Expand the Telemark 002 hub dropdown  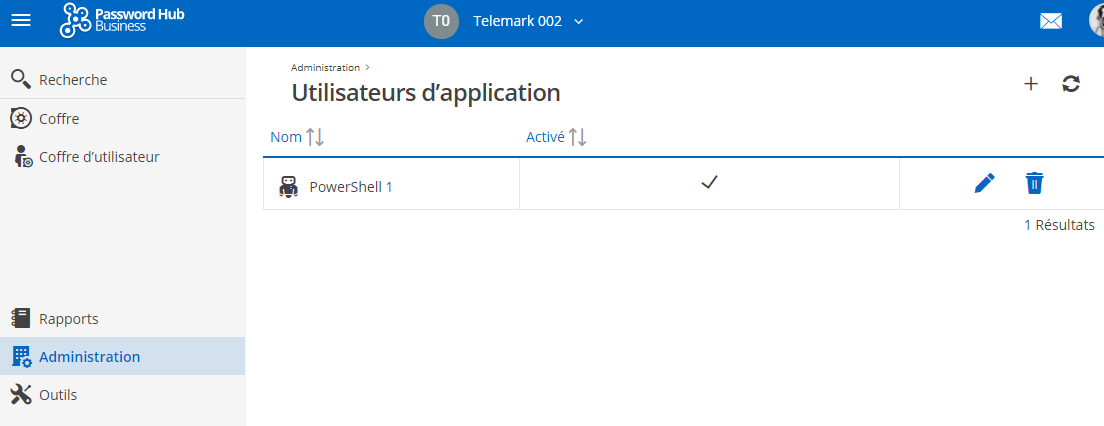(x=578, y=21)
